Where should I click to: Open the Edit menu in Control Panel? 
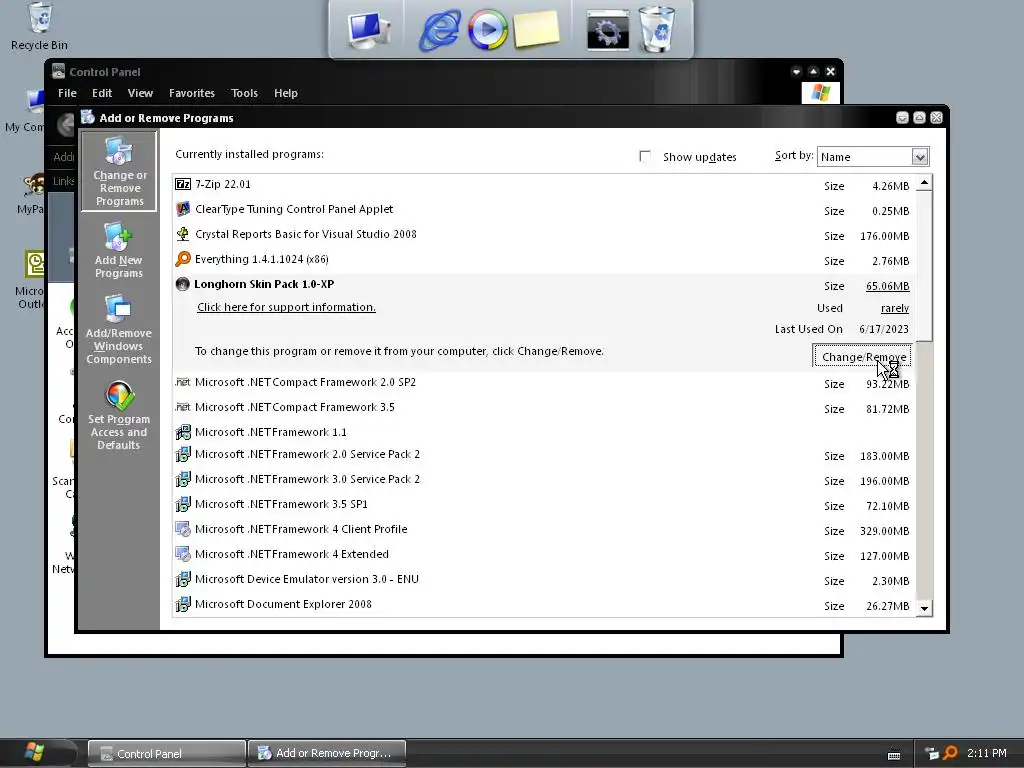pos(102,93)
